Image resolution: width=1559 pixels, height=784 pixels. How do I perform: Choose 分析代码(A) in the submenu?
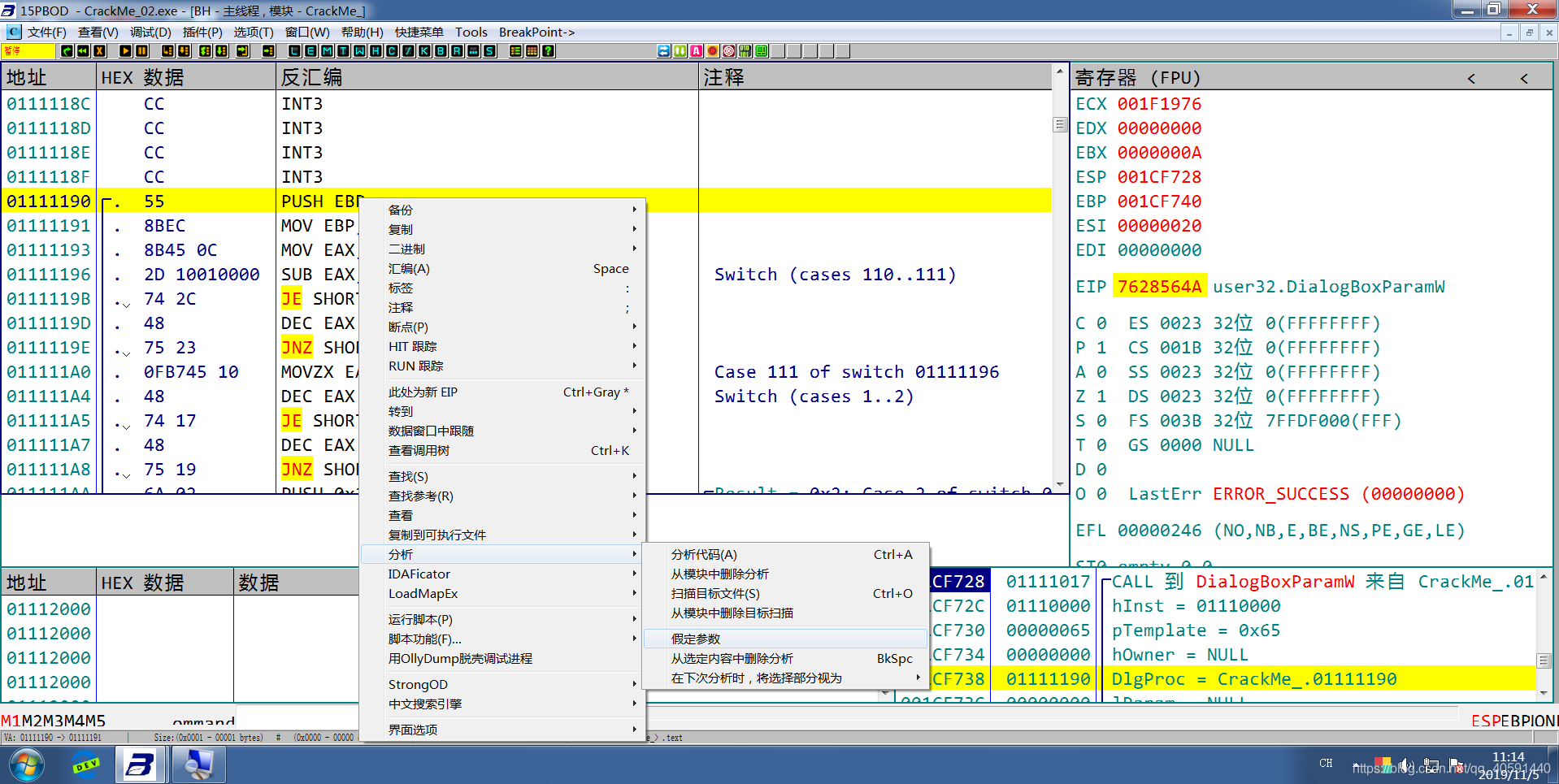tap(785, 554)
